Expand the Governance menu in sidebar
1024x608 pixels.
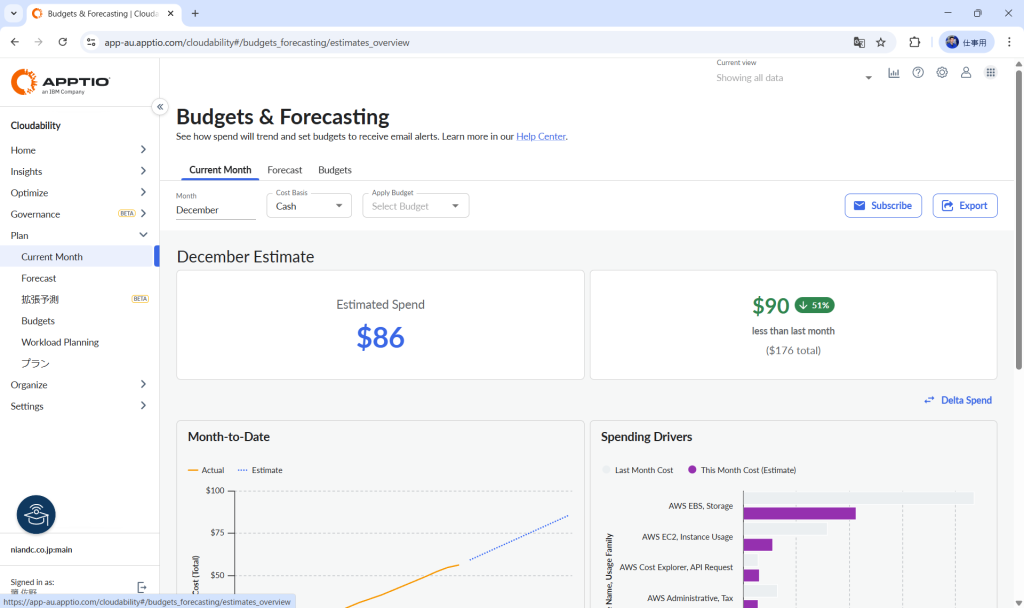pos(79,214)
